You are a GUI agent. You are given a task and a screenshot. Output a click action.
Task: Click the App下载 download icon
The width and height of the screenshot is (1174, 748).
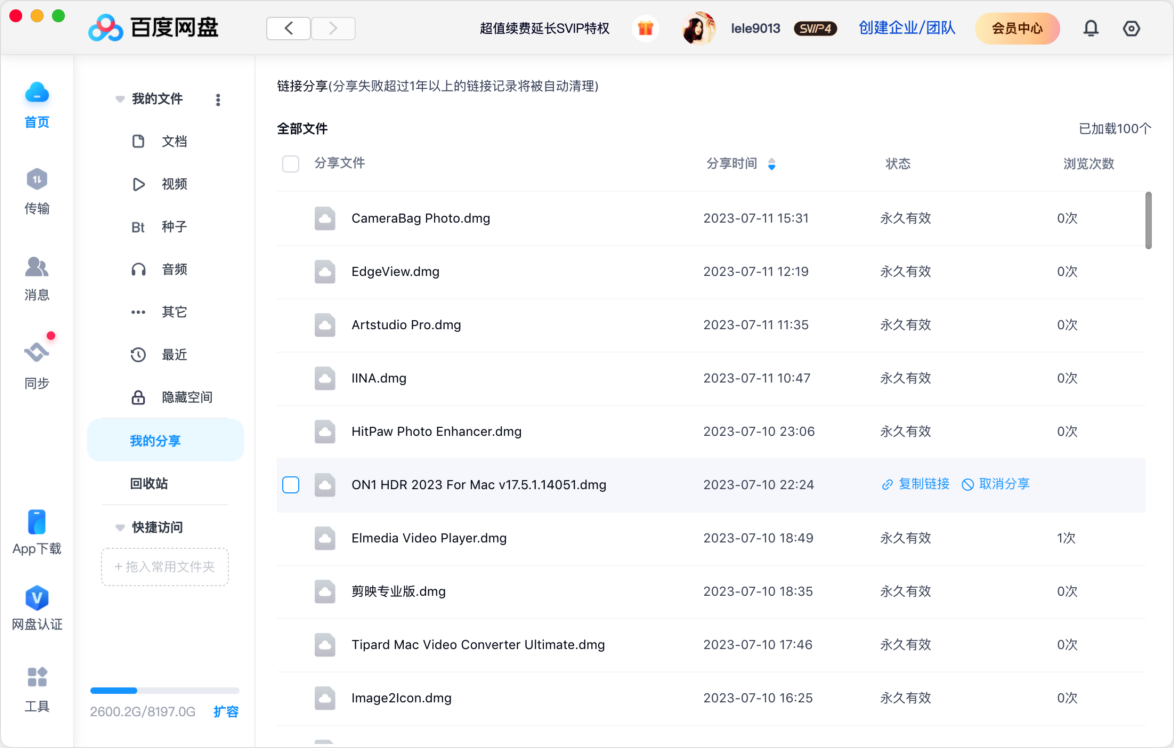(37, 522)
